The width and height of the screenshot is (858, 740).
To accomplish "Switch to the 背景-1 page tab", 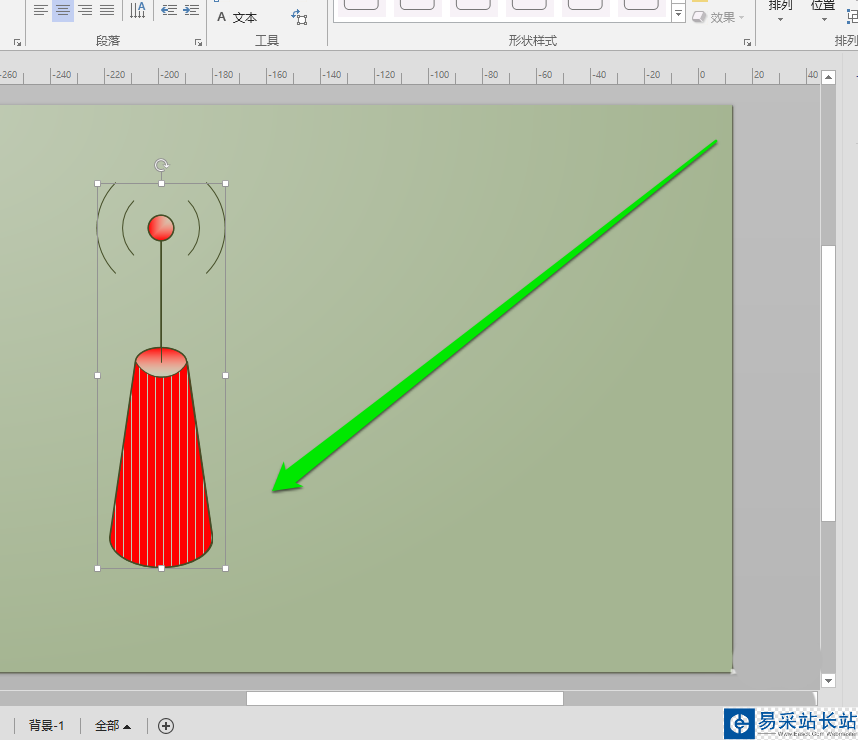I will click(x=47, y=726).
